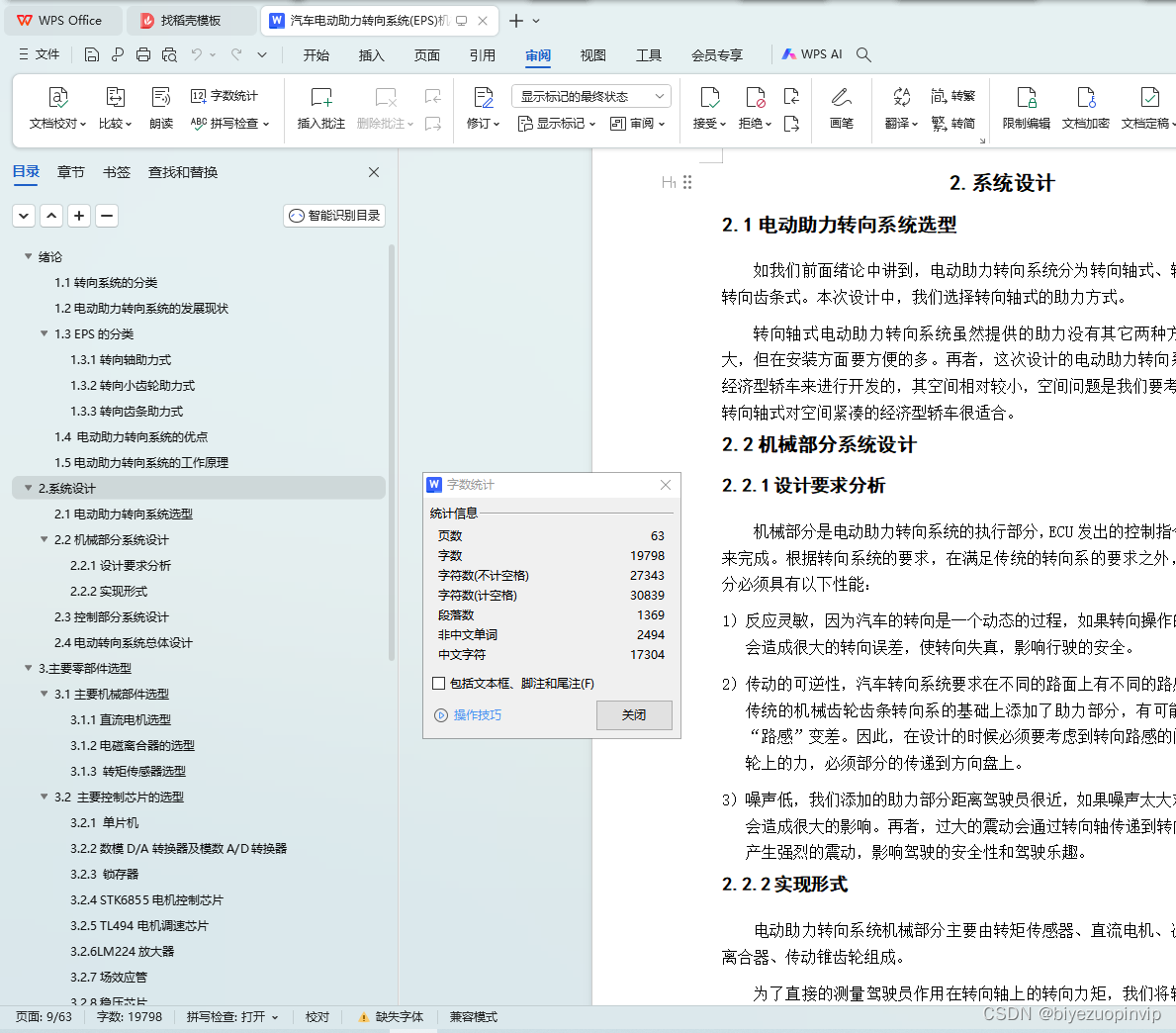The image size is (1176, 1033).
Task: Click the print preview icon
Action: [169, 54]
